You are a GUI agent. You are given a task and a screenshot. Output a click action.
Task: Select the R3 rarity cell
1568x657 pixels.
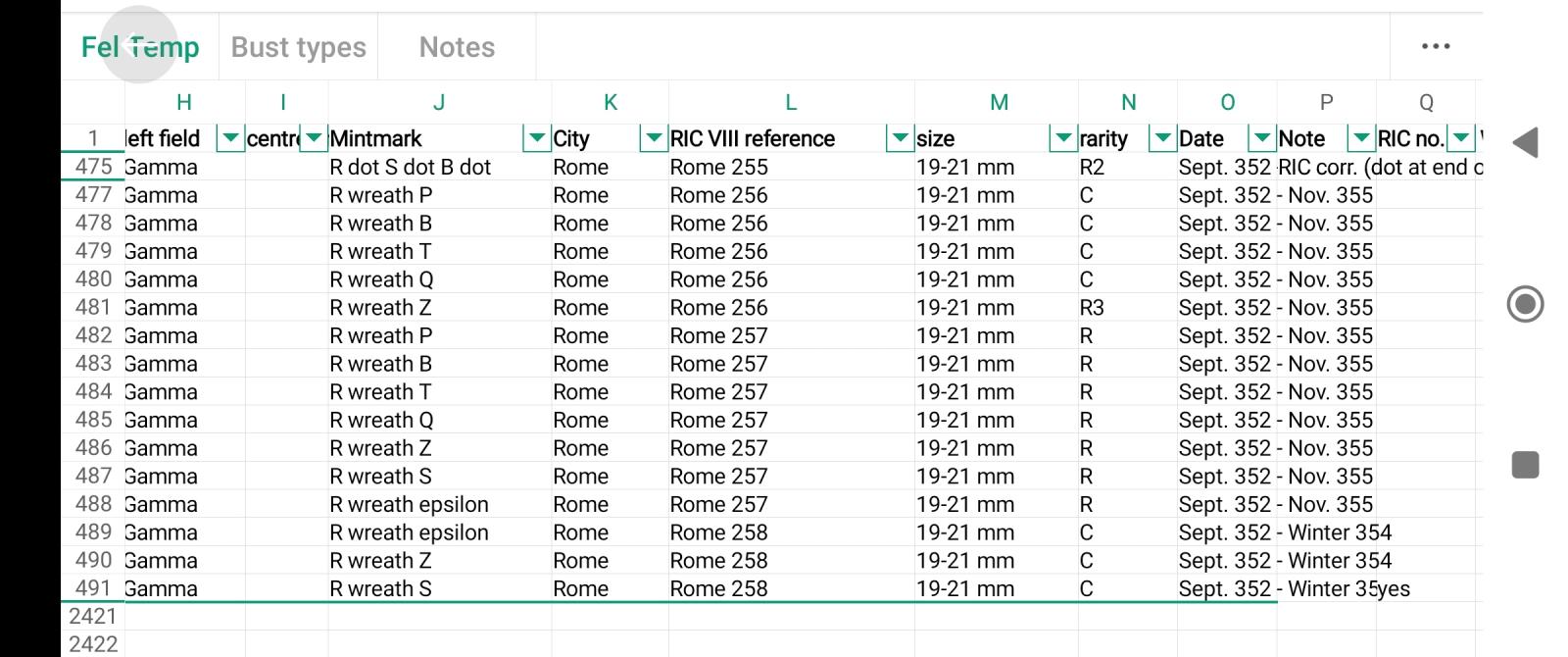coord(1127,307)
